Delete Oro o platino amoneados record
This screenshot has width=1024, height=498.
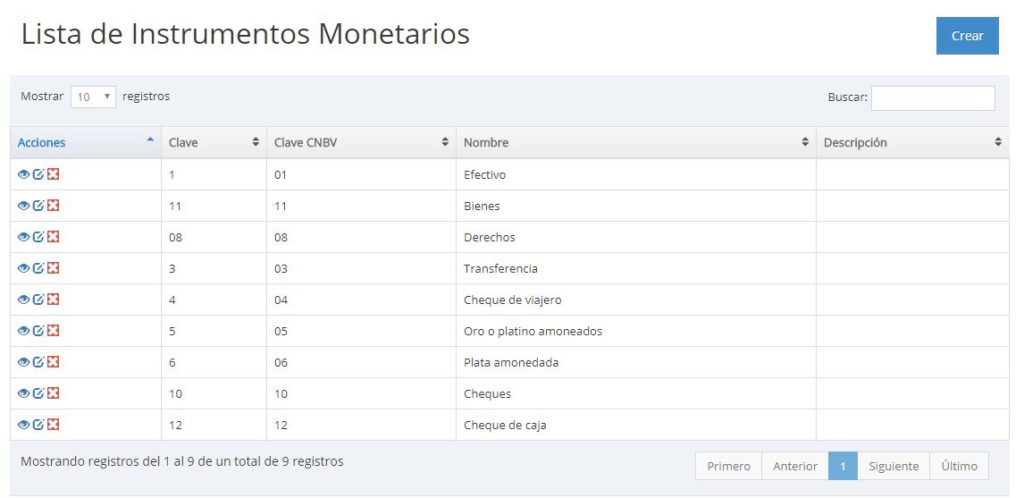point(54,331)
